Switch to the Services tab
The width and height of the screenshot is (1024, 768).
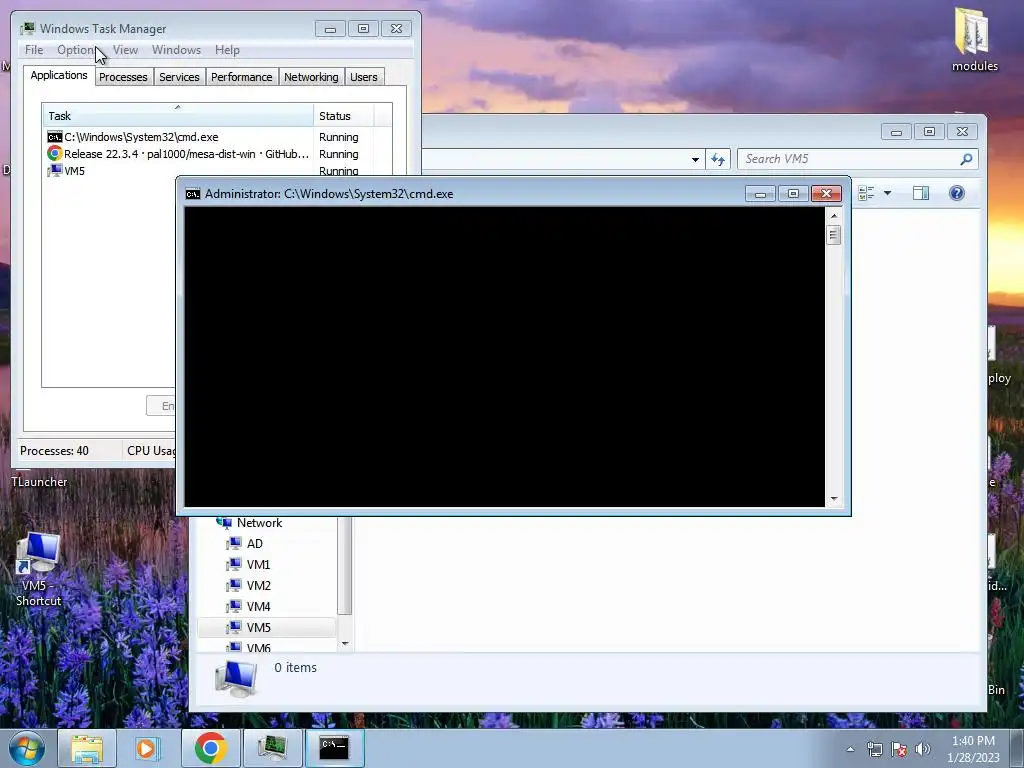click(179, 77)
